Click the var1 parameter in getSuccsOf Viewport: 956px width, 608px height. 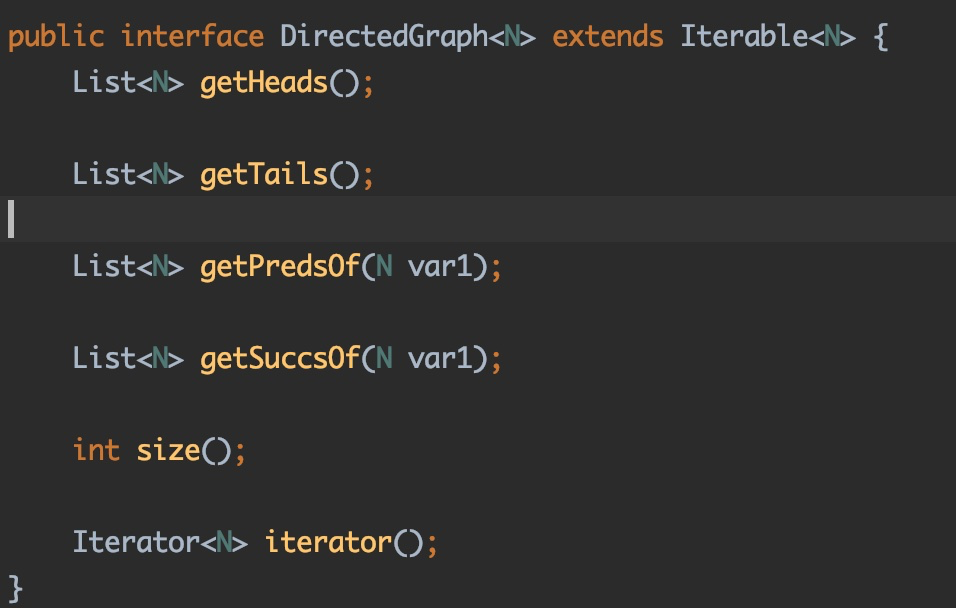(440, 358)
